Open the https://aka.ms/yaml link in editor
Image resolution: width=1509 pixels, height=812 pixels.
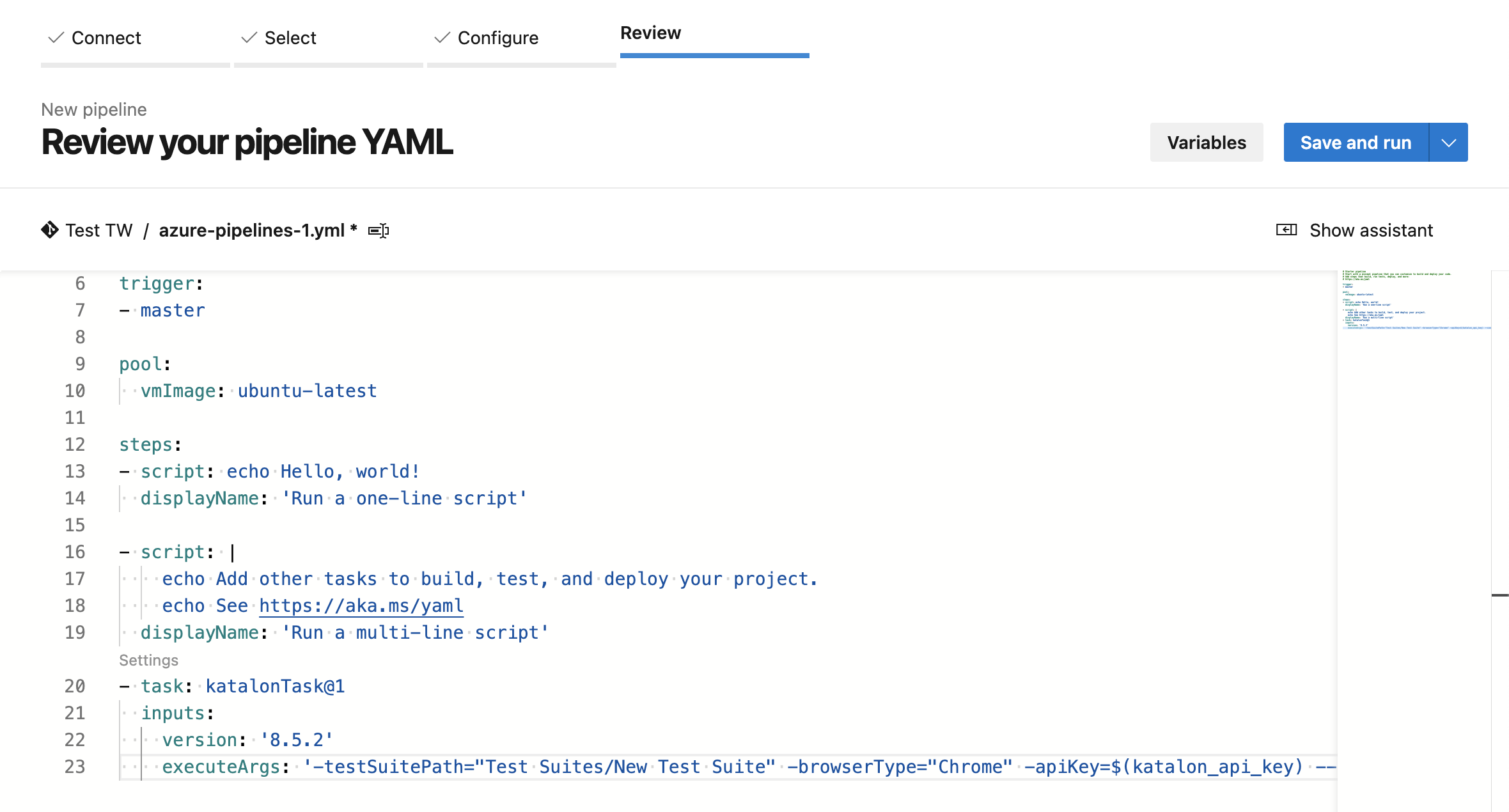click(x=361, y=605)
